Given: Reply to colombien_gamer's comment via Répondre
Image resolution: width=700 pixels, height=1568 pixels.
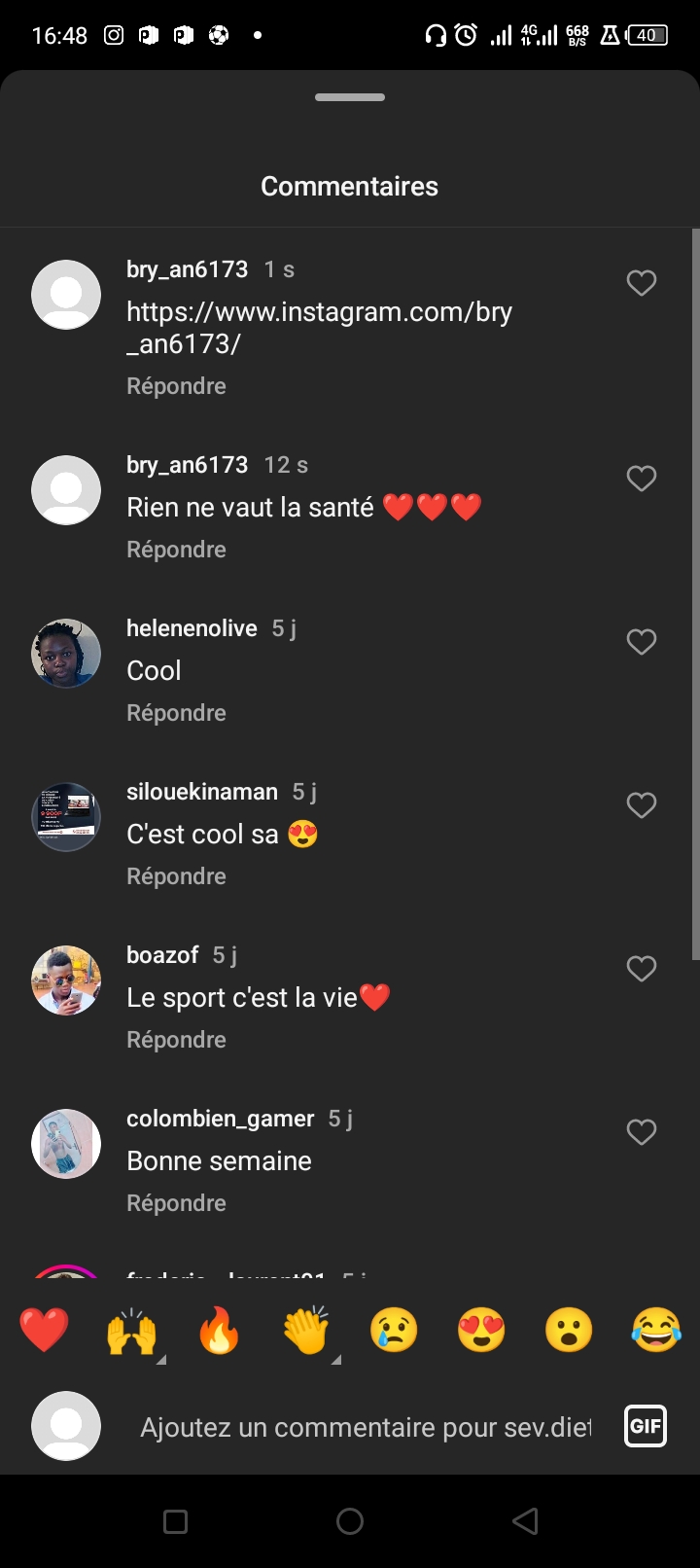Looking at the screenshot, I should [176, 1203].
